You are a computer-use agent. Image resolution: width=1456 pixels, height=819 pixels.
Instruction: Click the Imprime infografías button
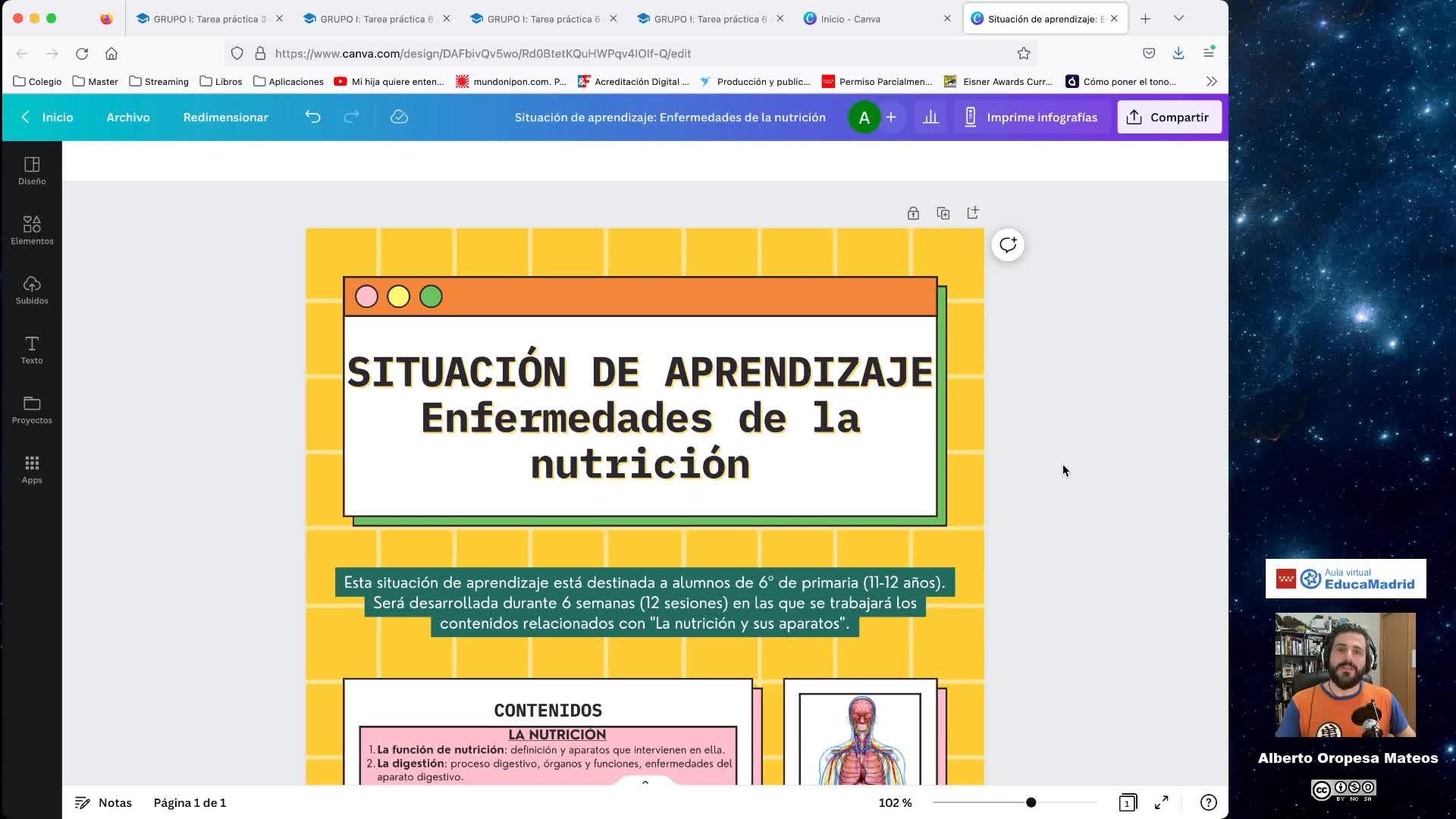tap(1030, 117)
